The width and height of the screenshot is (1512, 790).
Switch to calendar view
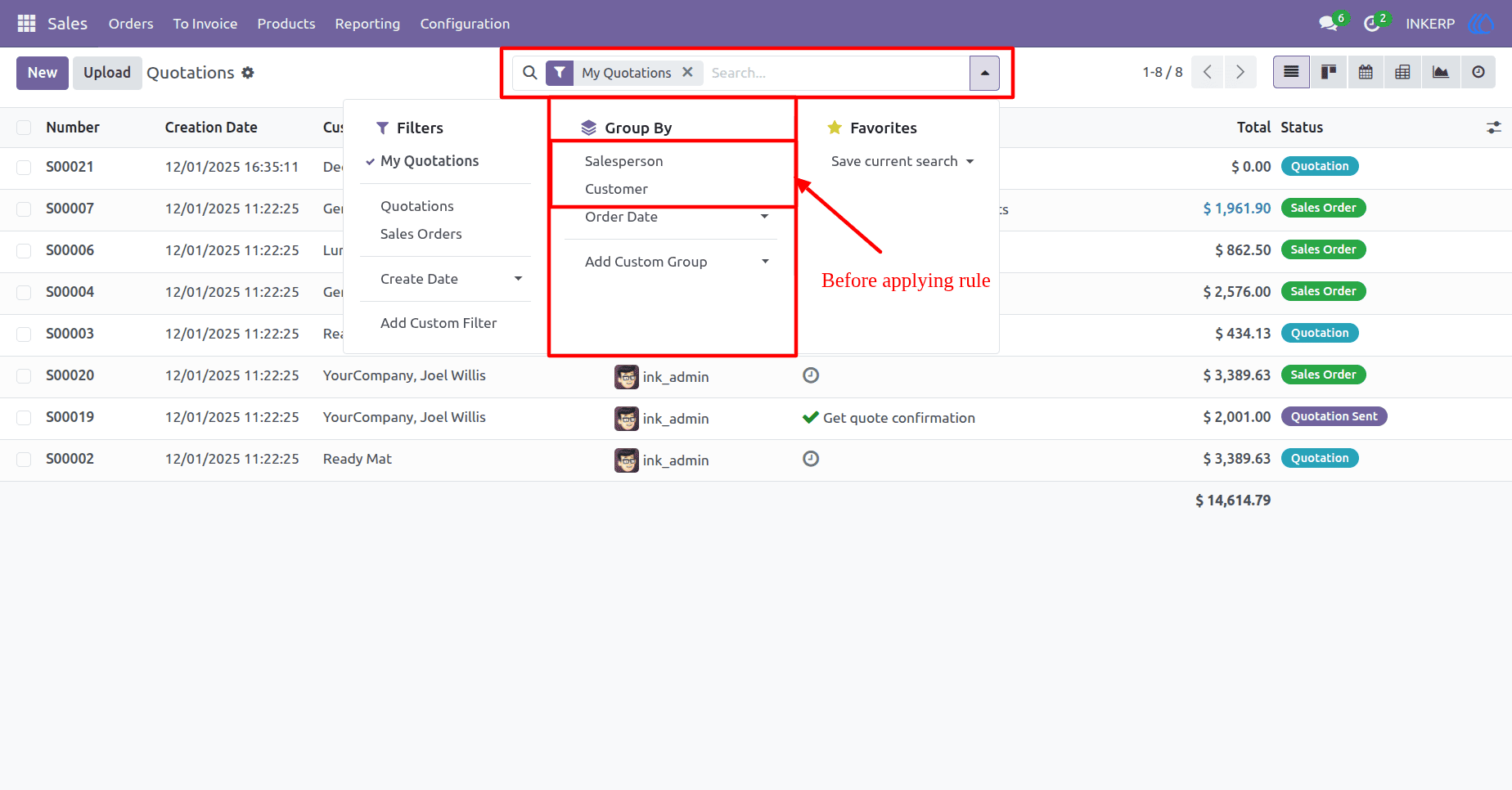(1366, 72)
